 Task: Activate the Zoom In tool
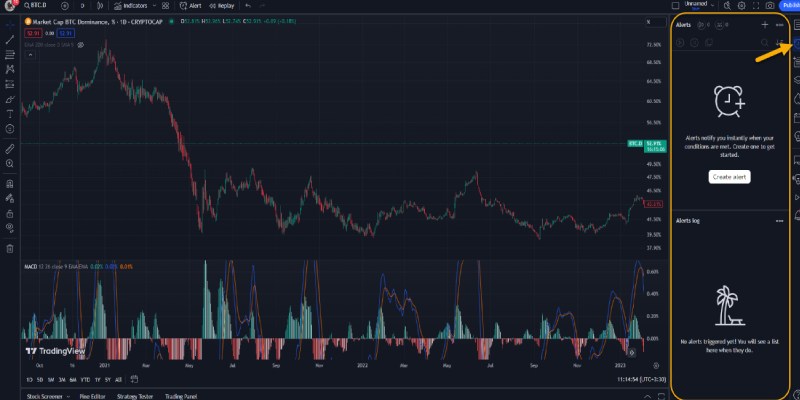9,161
